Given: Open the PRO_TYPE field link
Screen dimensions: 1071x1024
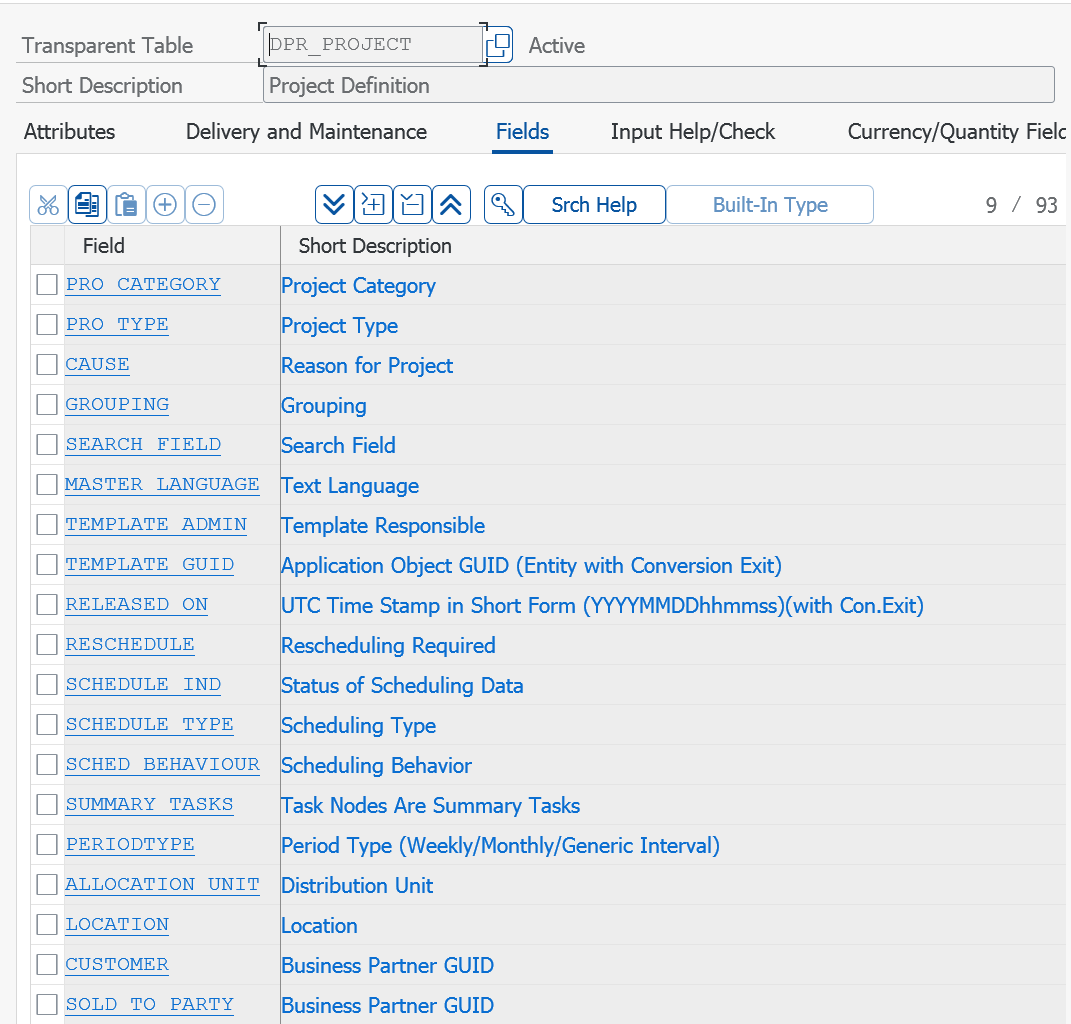Looking at the screenshot, I should pos(117,324).
